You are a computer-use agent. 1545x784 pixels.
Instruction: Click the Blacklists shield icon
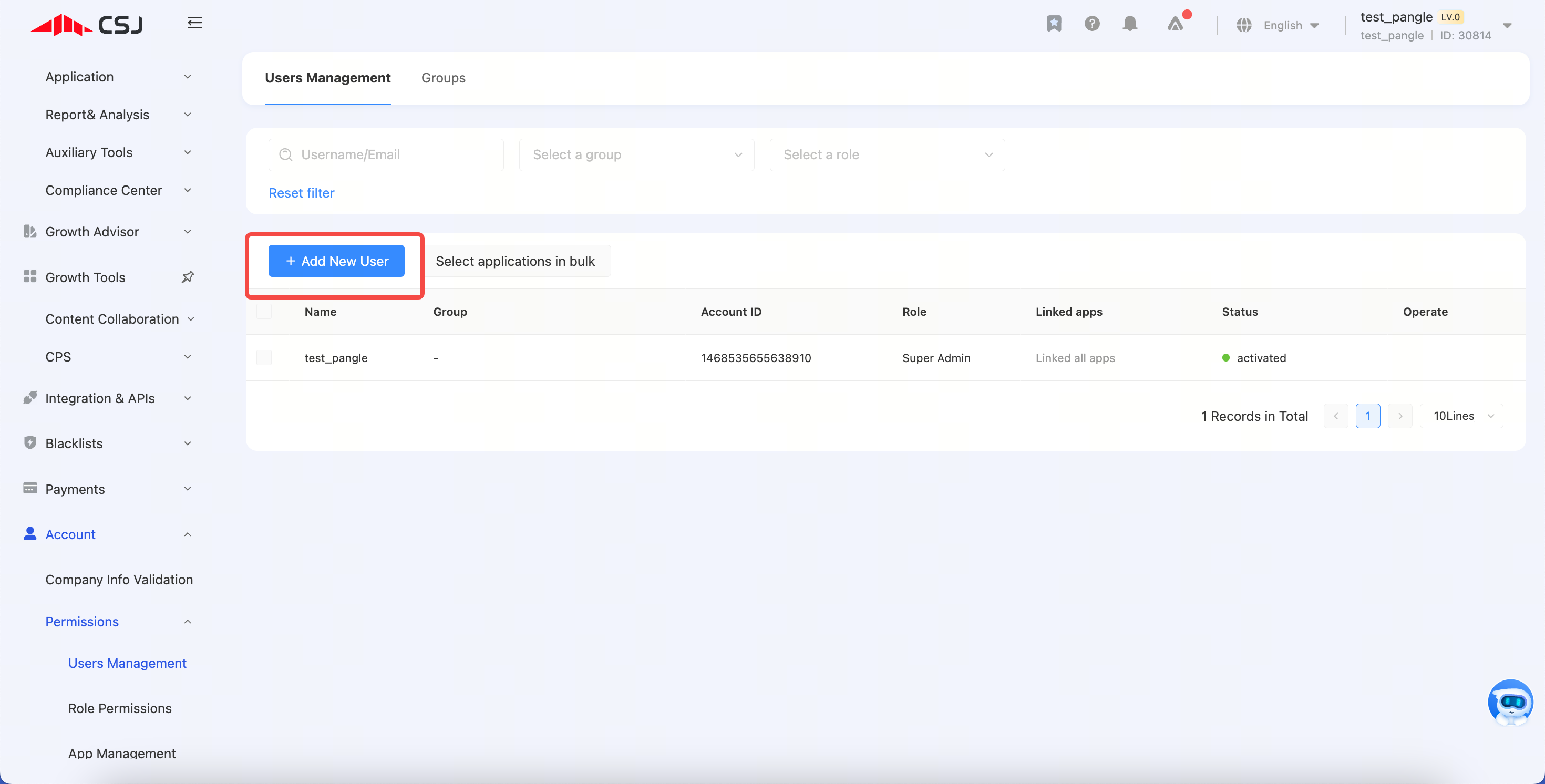[x=30, y=442]
